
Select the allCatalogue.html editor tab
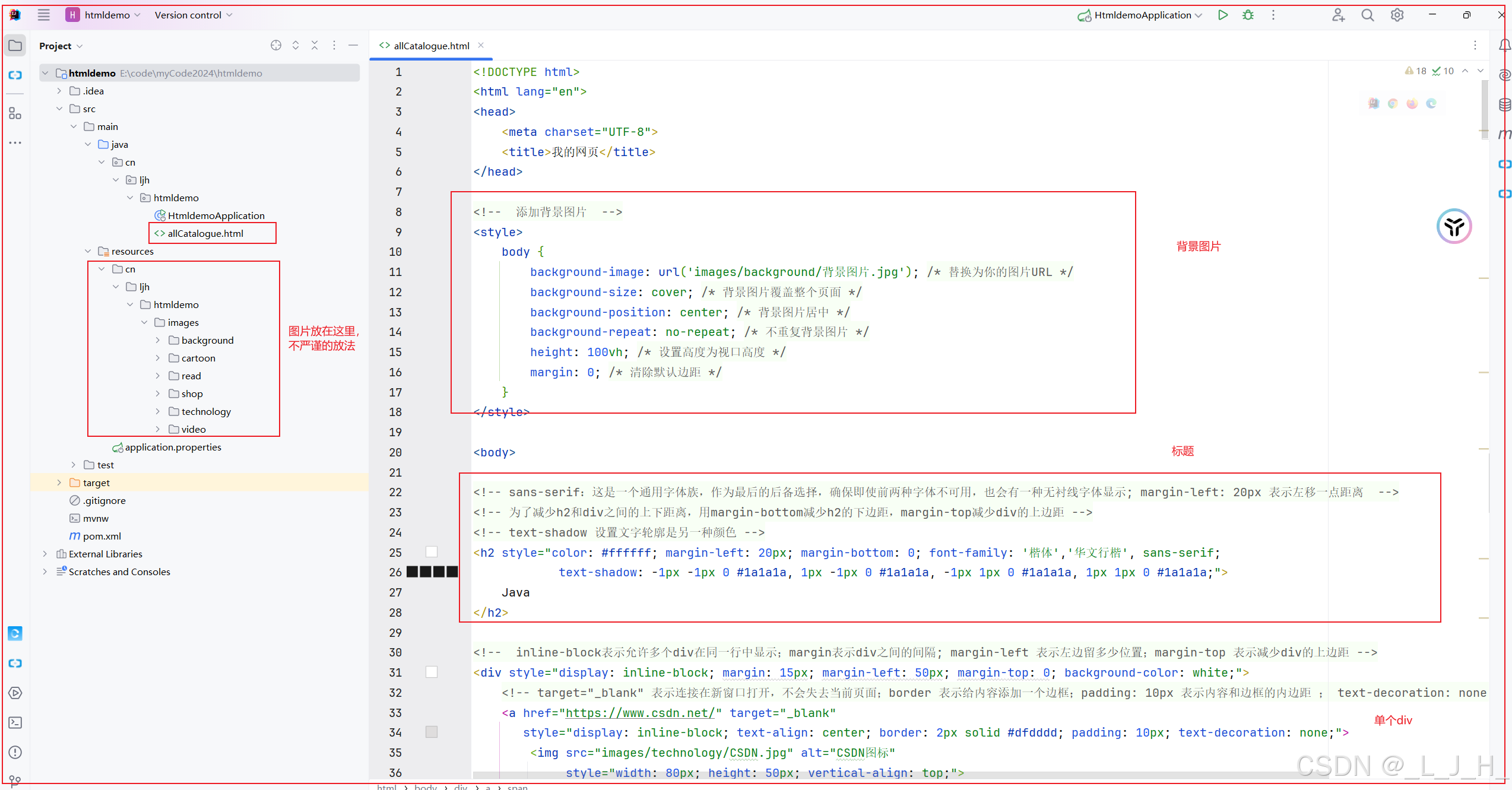430,46
